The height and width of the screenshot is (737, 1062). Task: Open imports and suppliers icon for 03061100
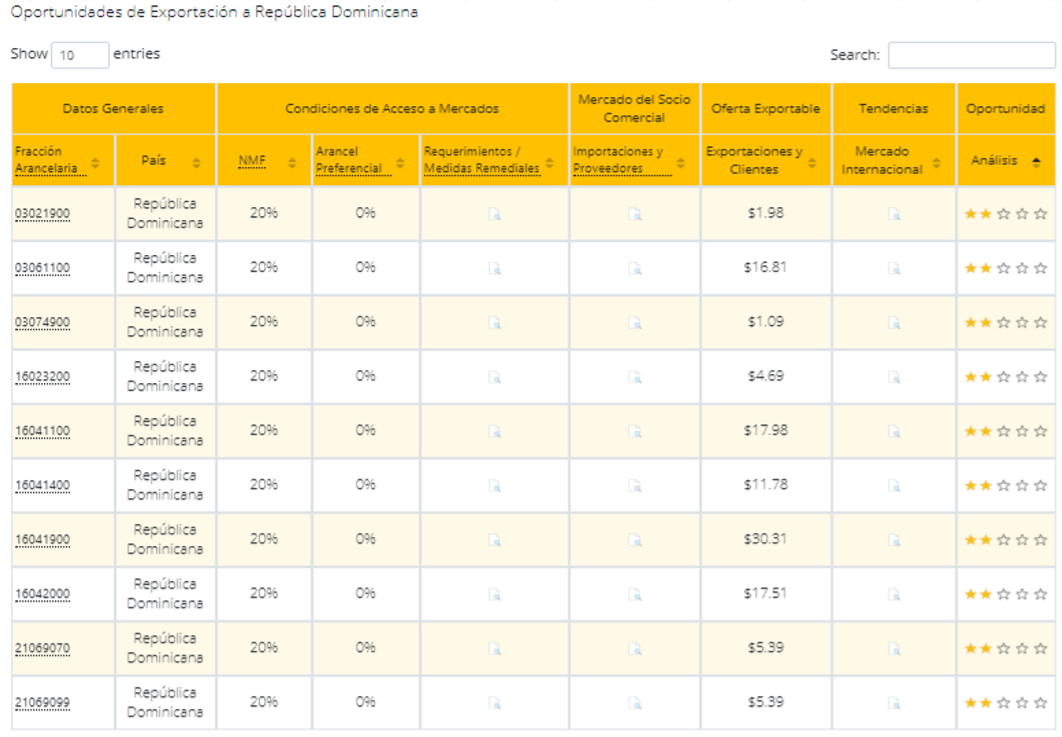coord(634,268)
